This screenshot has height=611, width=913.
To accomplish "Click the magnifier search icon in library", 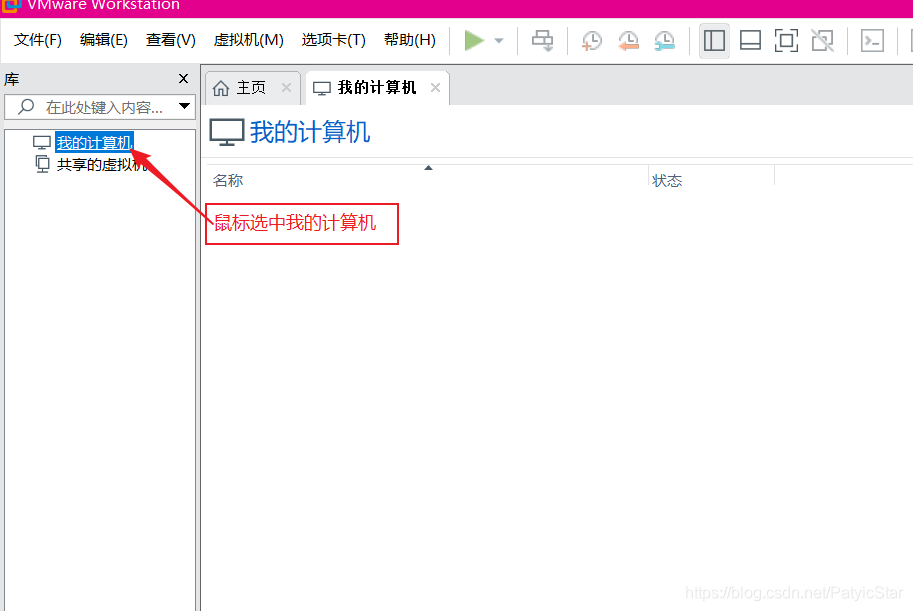I will click(26, 107).
